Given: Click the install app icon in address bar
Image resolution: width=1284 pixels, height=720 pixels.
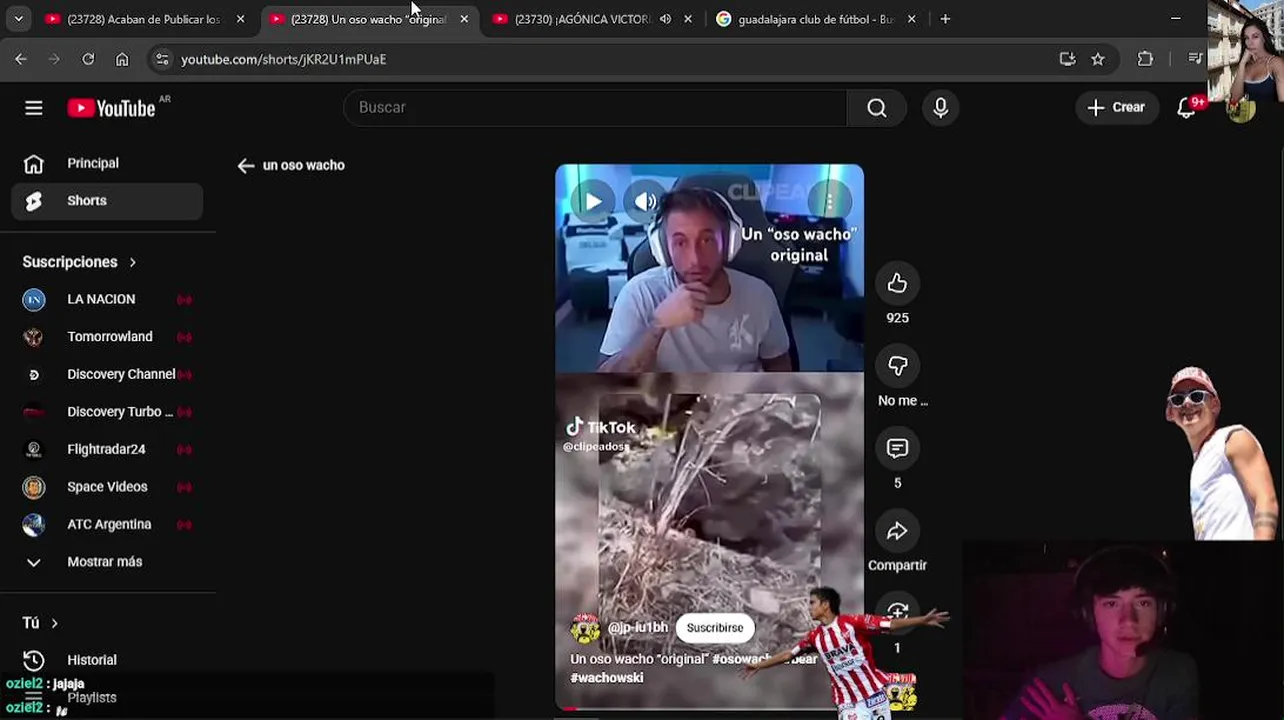Looking at the screenshot, I should [1067, 60].
